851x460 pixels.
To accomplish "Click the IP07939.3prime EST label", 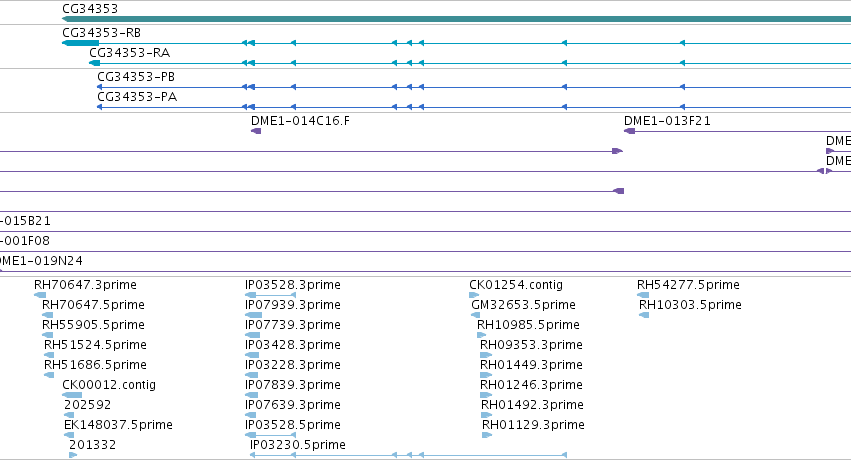I will (293, 305).
